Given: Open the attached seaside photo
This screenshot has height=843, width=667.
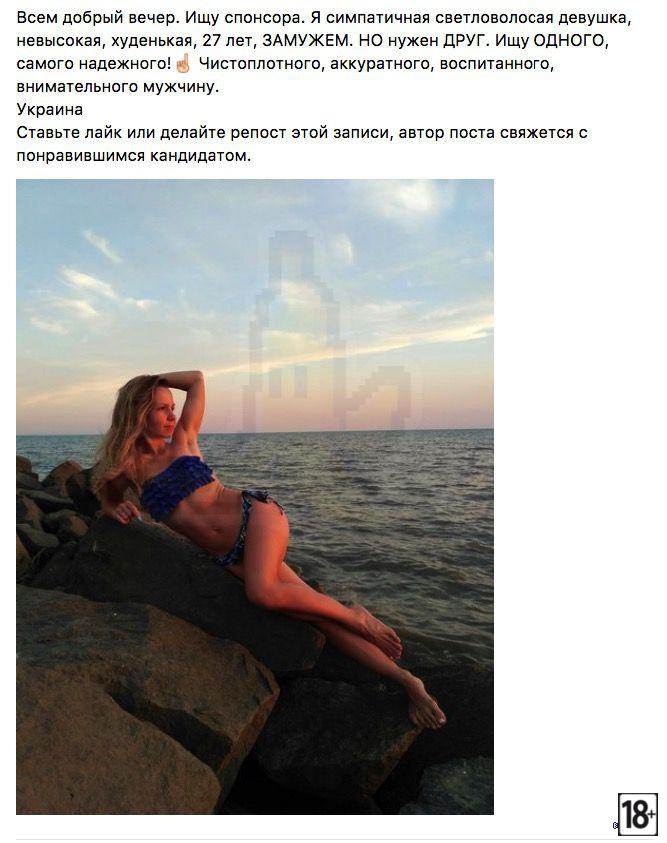Looking at the screenshot, I should pyautogui.click(x=255, y=497).
